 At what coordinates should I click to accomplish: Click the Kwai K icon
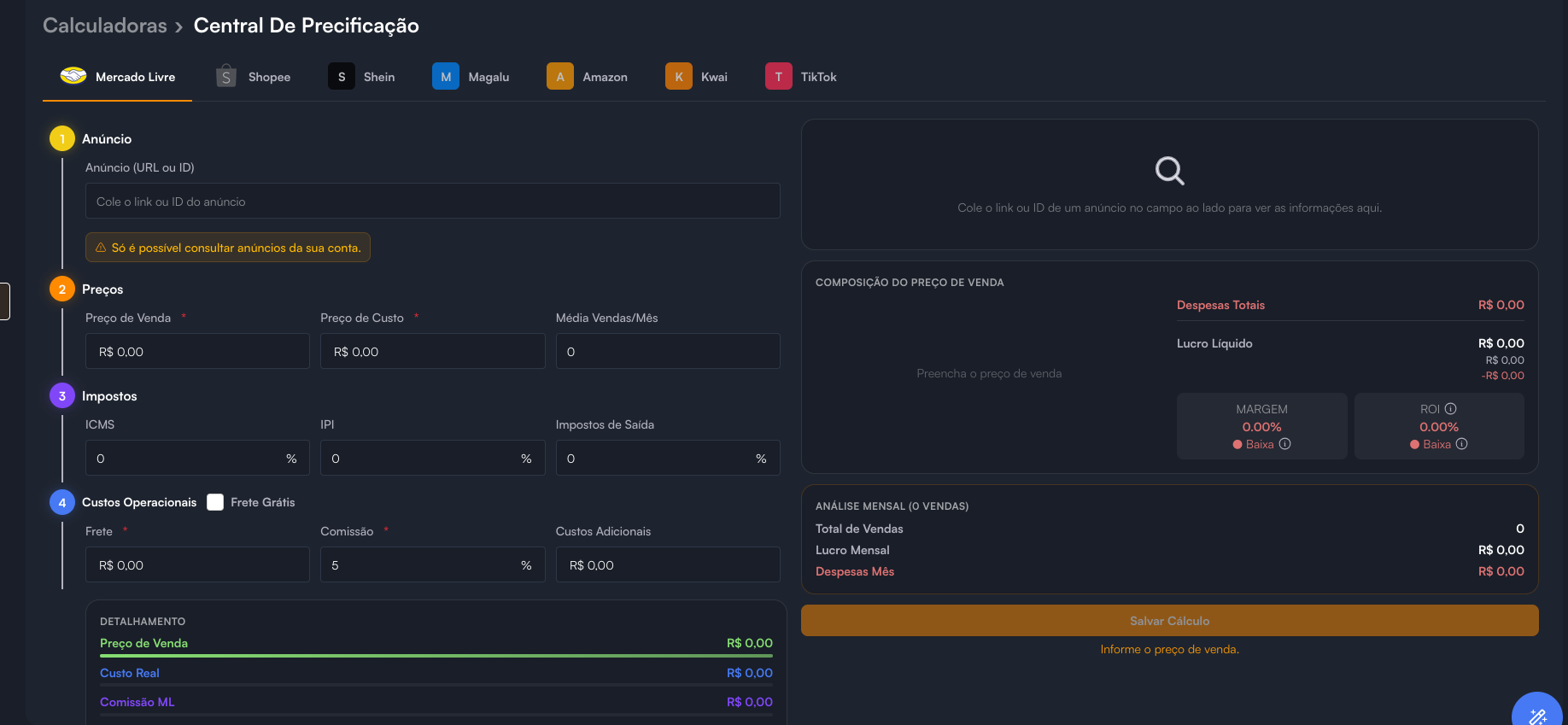(x=679, y=76)
